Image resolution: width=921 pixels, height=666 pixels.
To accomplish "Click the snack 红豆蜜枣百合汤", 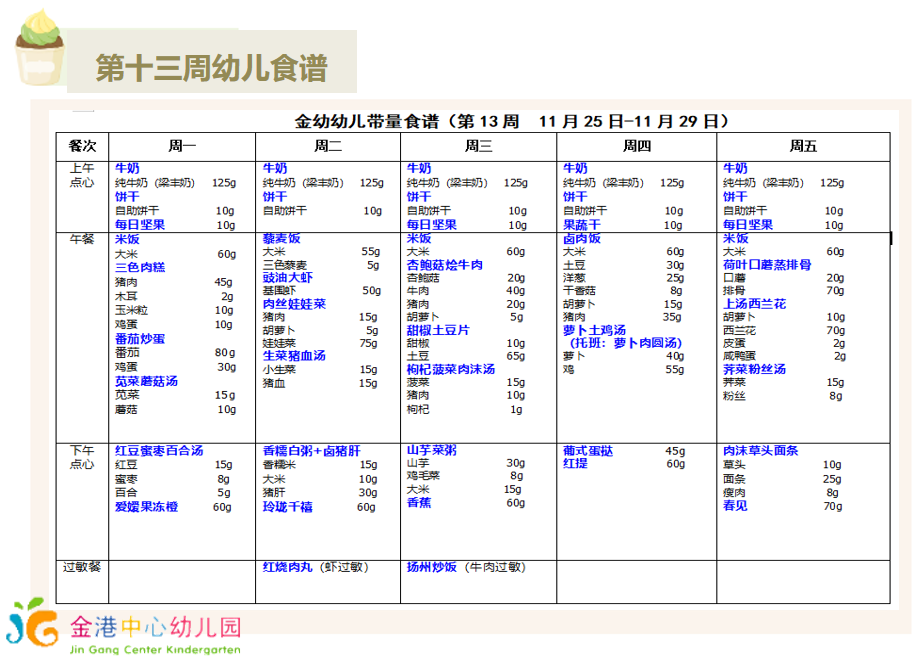I will (159, 450).
